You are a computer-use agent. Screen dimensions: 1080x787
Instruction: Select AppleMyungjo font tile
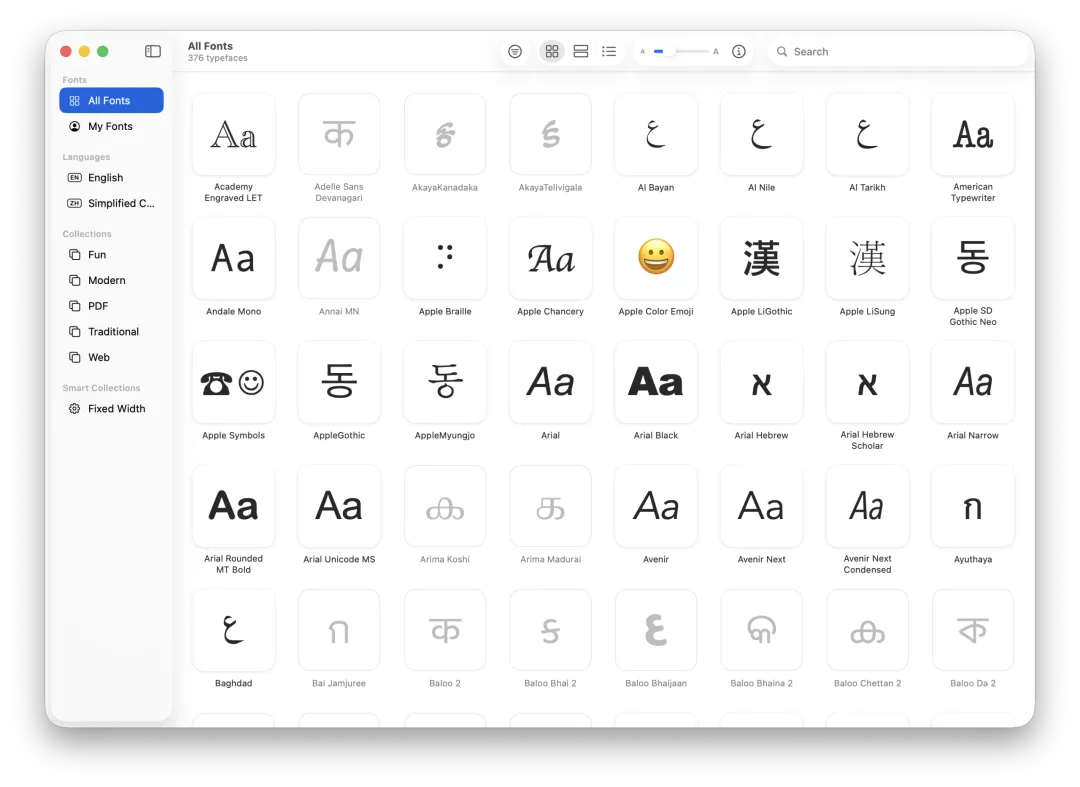[445, 383]
